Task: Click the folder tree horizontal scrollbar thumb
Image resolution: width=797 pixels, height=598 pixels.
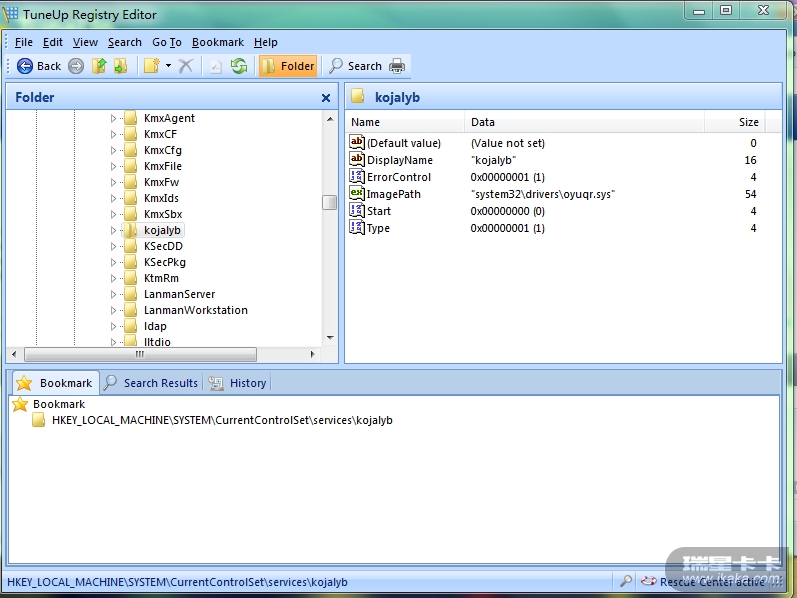Action: [x=140, y=354]
